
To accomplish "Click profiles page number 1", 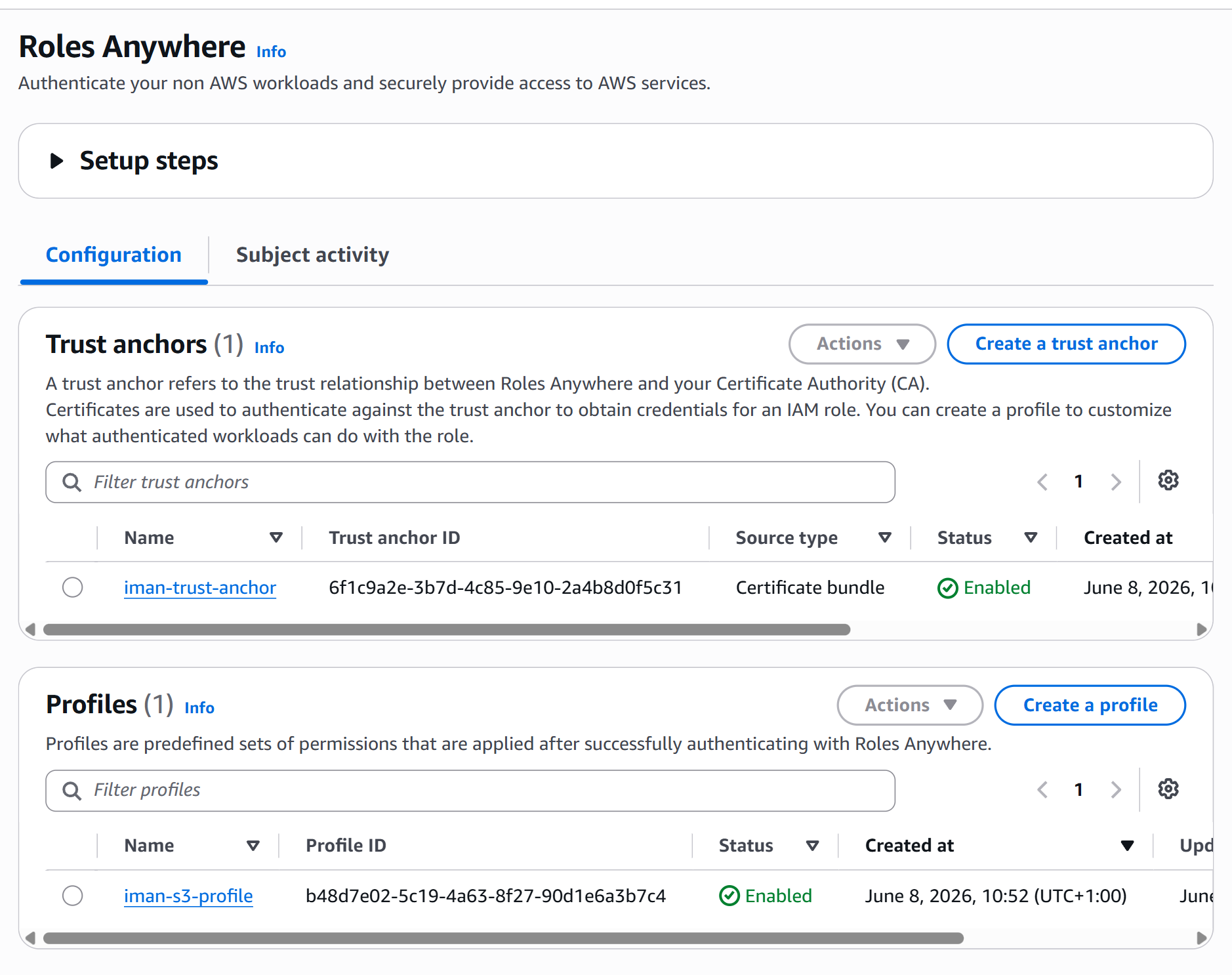I will pos(1078,790).
